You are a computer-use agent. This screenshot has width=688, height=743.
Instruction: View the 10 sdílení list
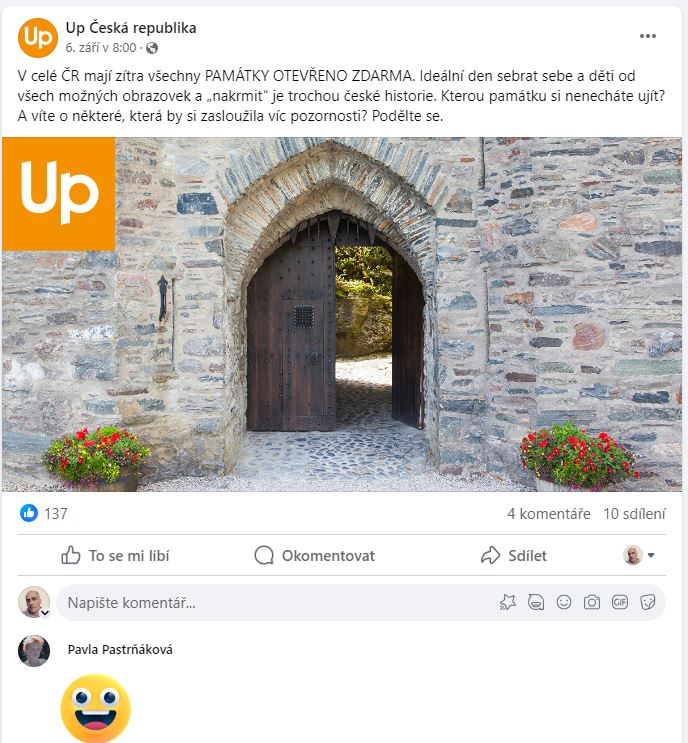pyautogui.click(x=634, y=514)
